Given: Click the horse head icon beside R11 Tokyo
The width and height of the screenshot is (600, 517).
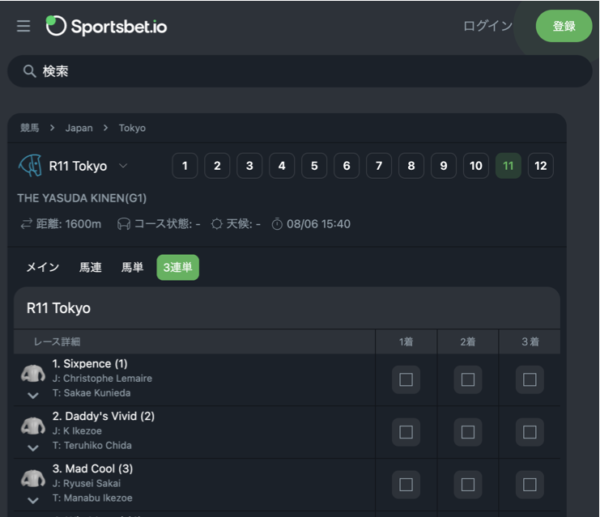Looking at the screenshot, I should pos(30,165).
